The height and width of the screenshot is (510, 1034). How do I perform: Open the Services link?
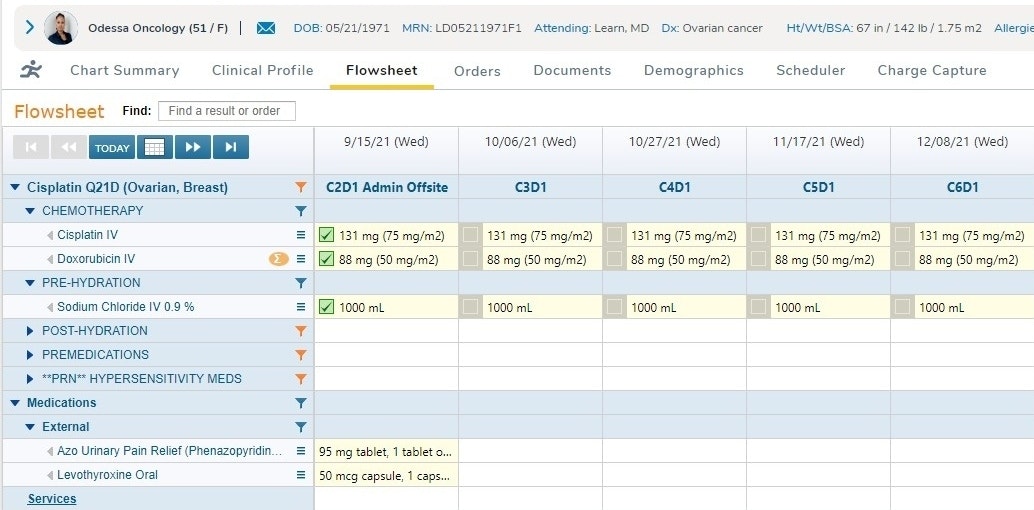click(52, 499)
